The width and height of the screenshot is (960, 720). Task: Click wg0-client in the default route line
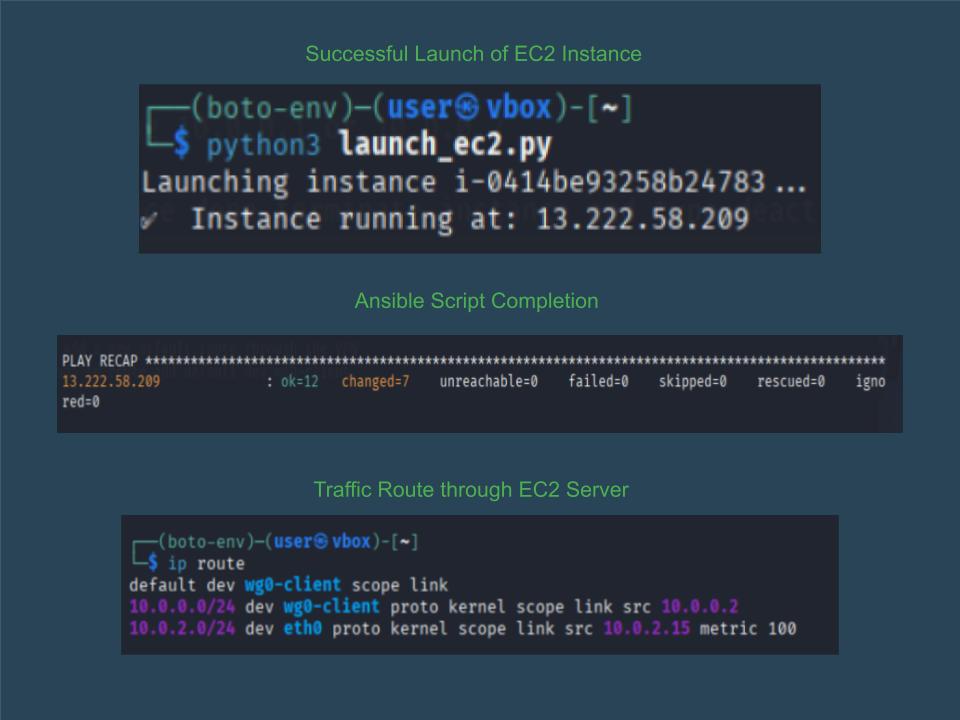292,585
